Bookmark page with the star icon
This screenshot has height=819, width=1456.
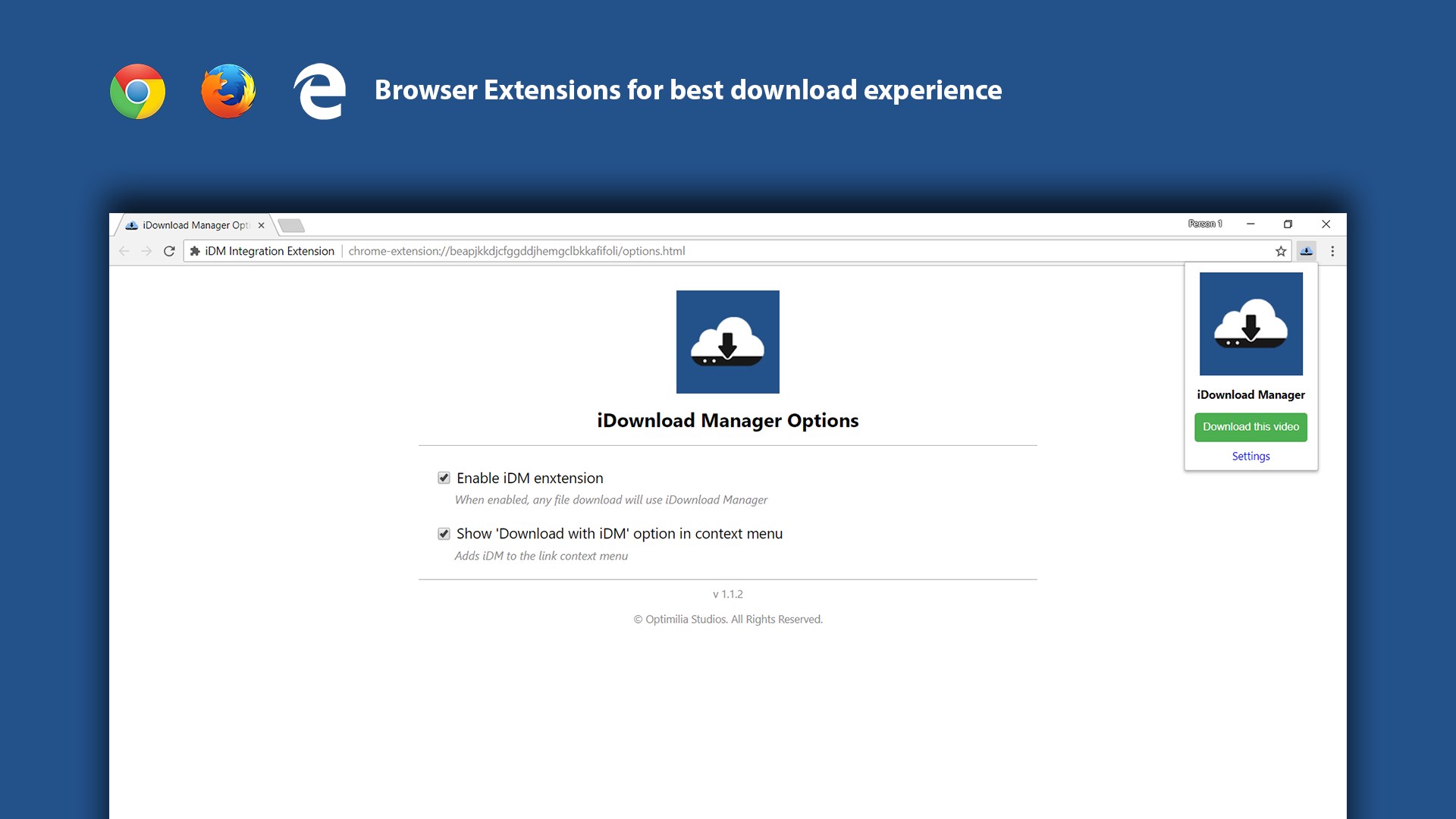(1281, 251)
